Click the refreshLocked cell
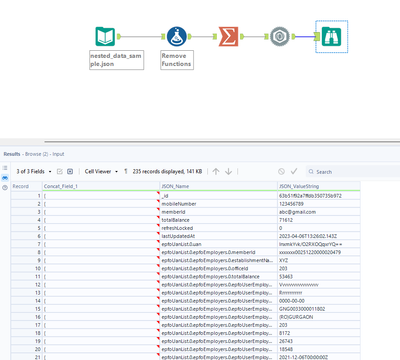 [219, 228]
